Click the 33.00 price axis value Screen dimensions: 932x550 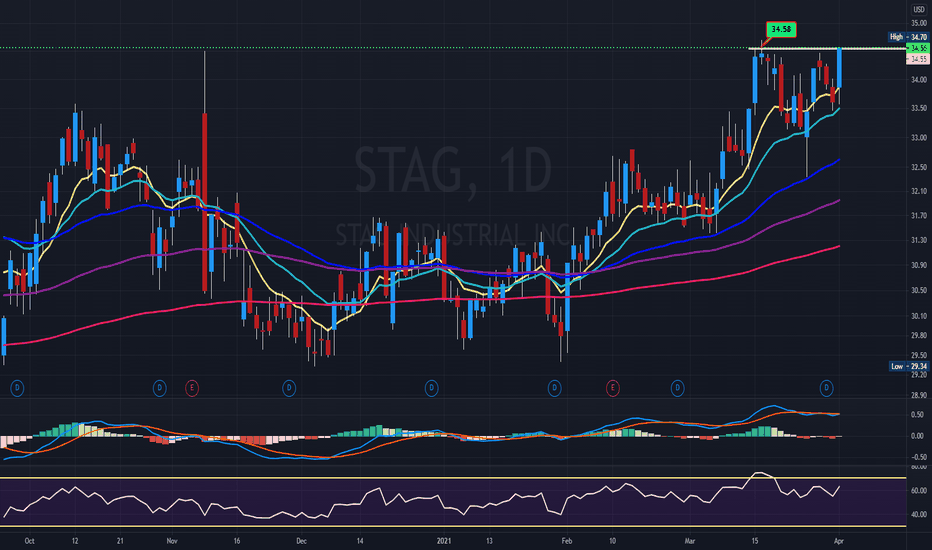click(918, 137)
